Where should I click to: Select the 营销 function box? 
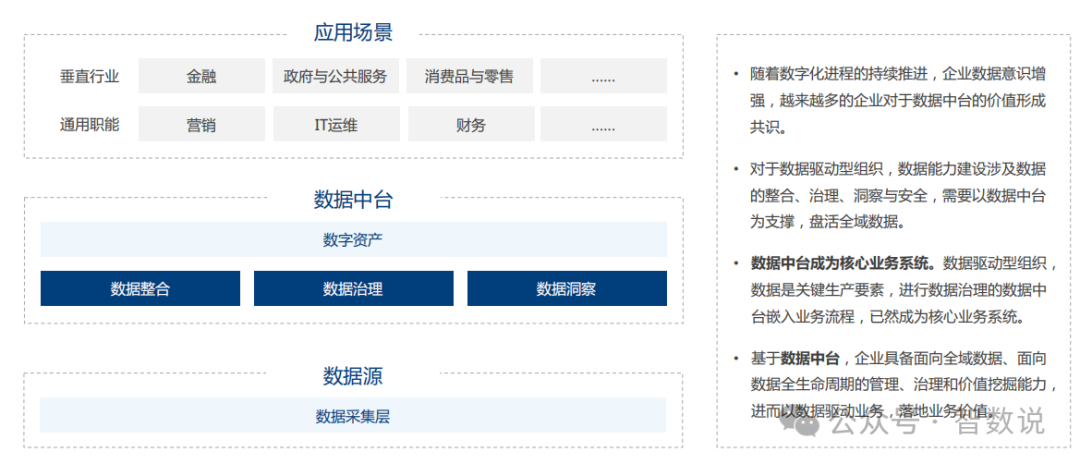click(201, 125)
